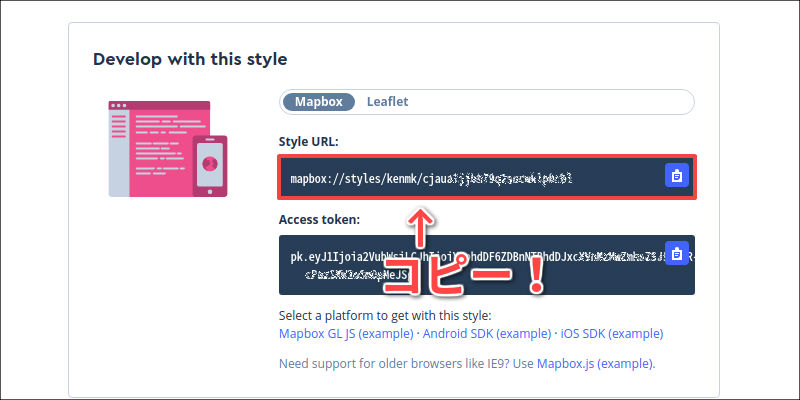Viewport: 800px width, 400px height.
Task: Click the Style URL text field
Action: [487, 178]
